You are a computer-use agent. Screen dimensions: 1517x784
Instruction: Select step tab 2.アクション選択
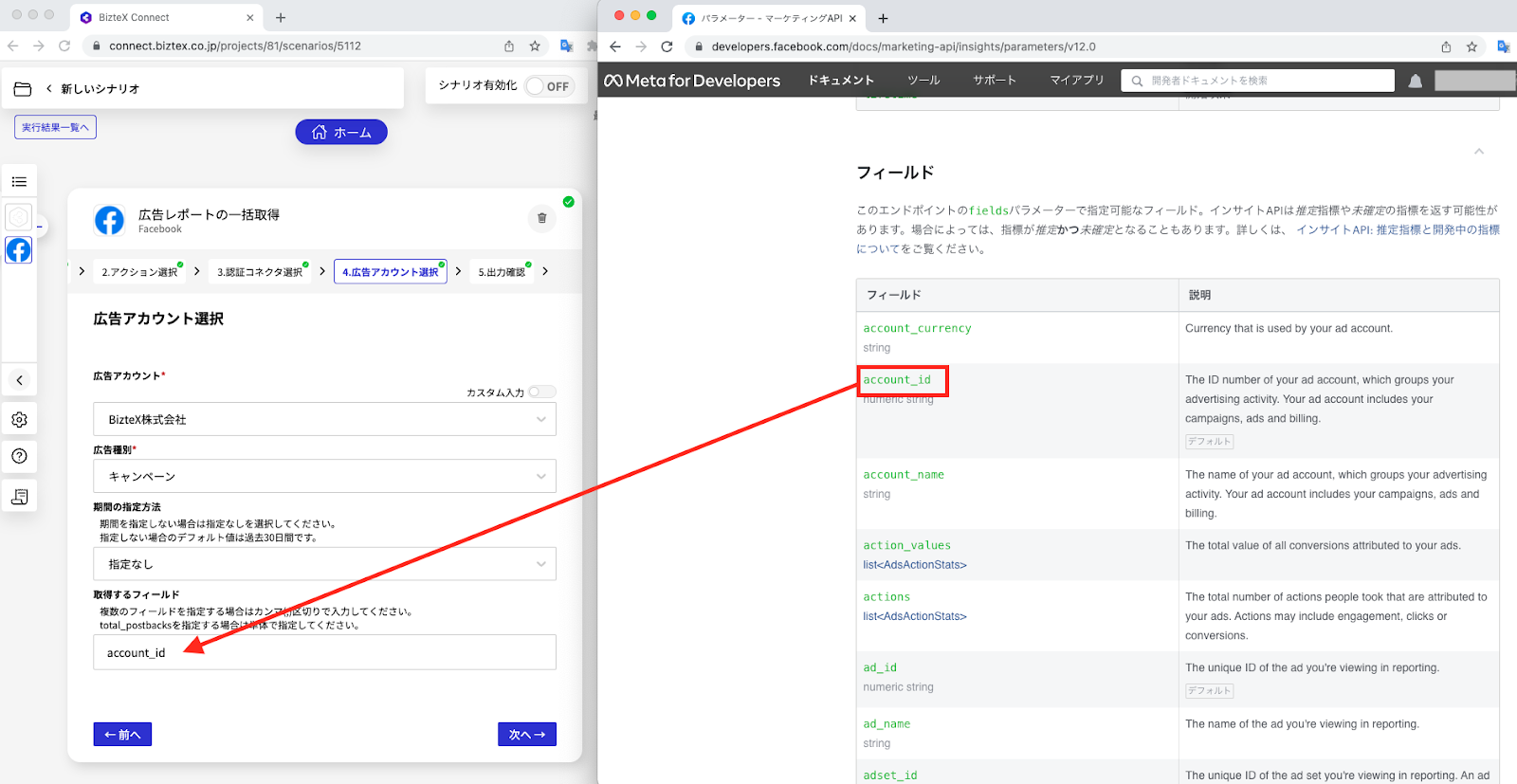click(139, 272)
